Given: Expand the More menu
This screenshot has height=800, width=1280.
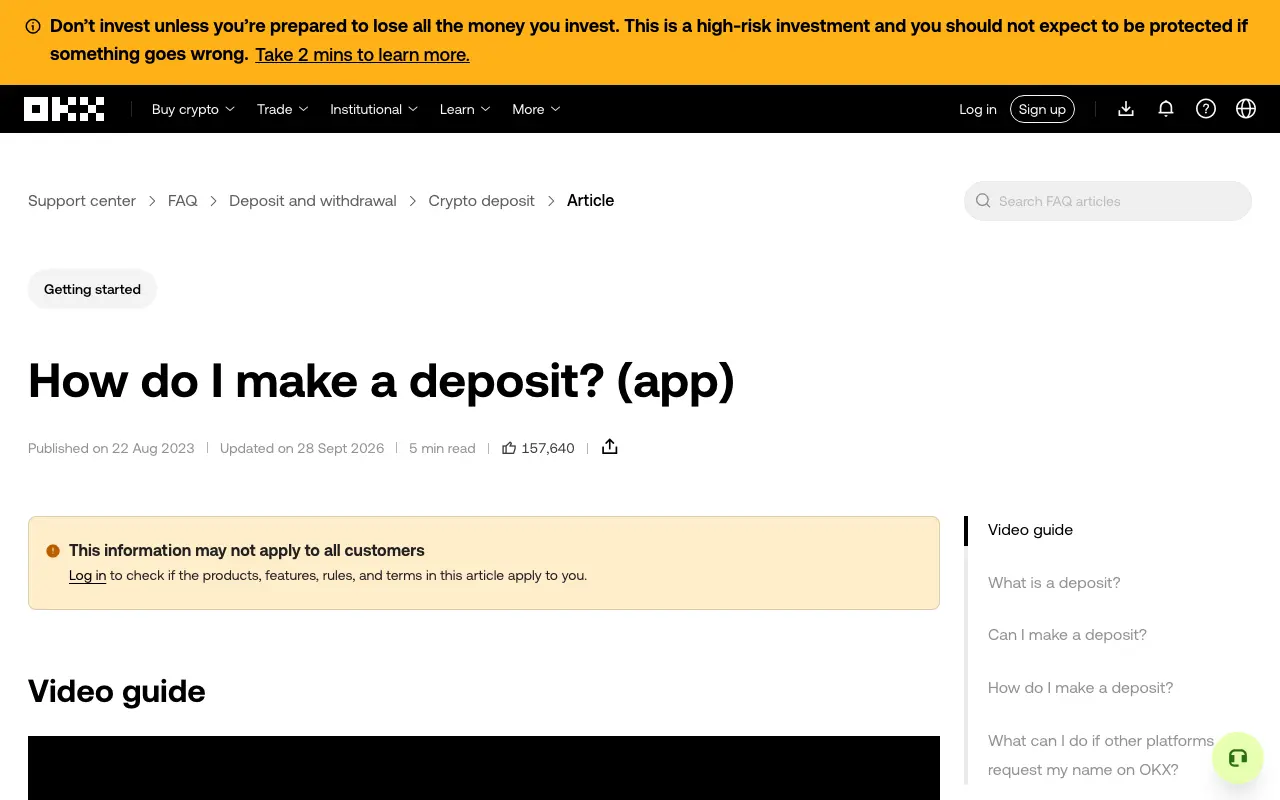Looking at the screenshot, I should (536, 109).
